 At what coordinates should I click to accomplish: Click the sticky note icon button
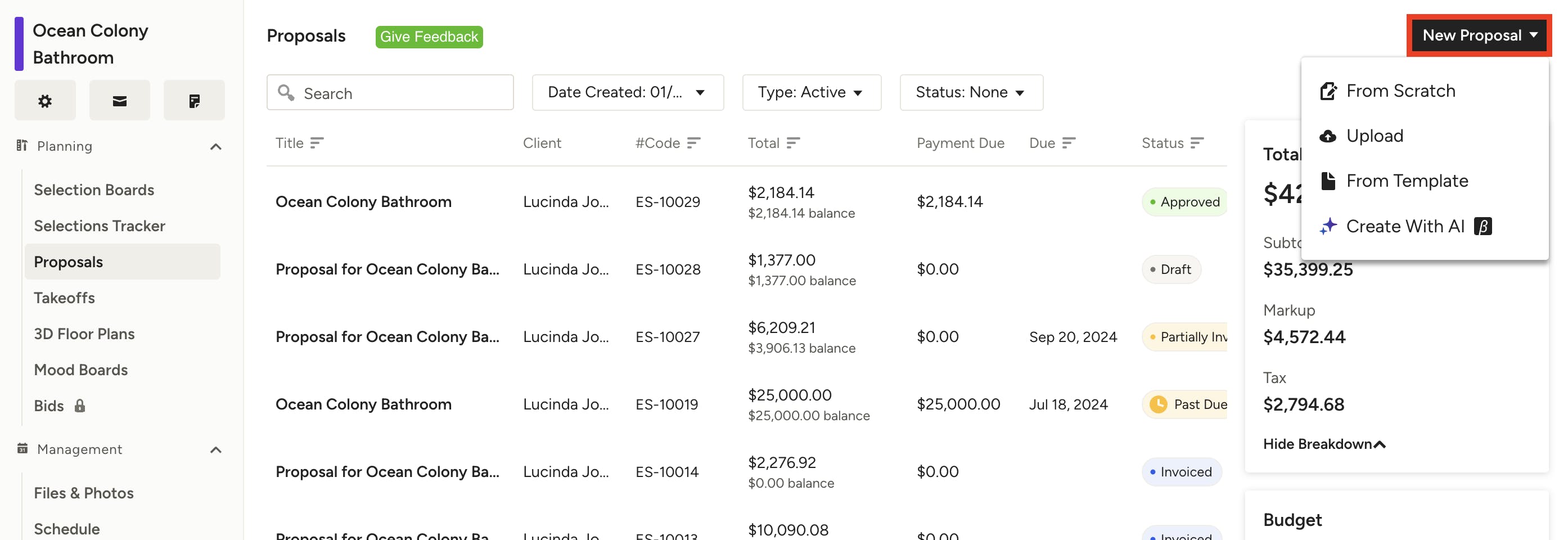tap(194, 101)
